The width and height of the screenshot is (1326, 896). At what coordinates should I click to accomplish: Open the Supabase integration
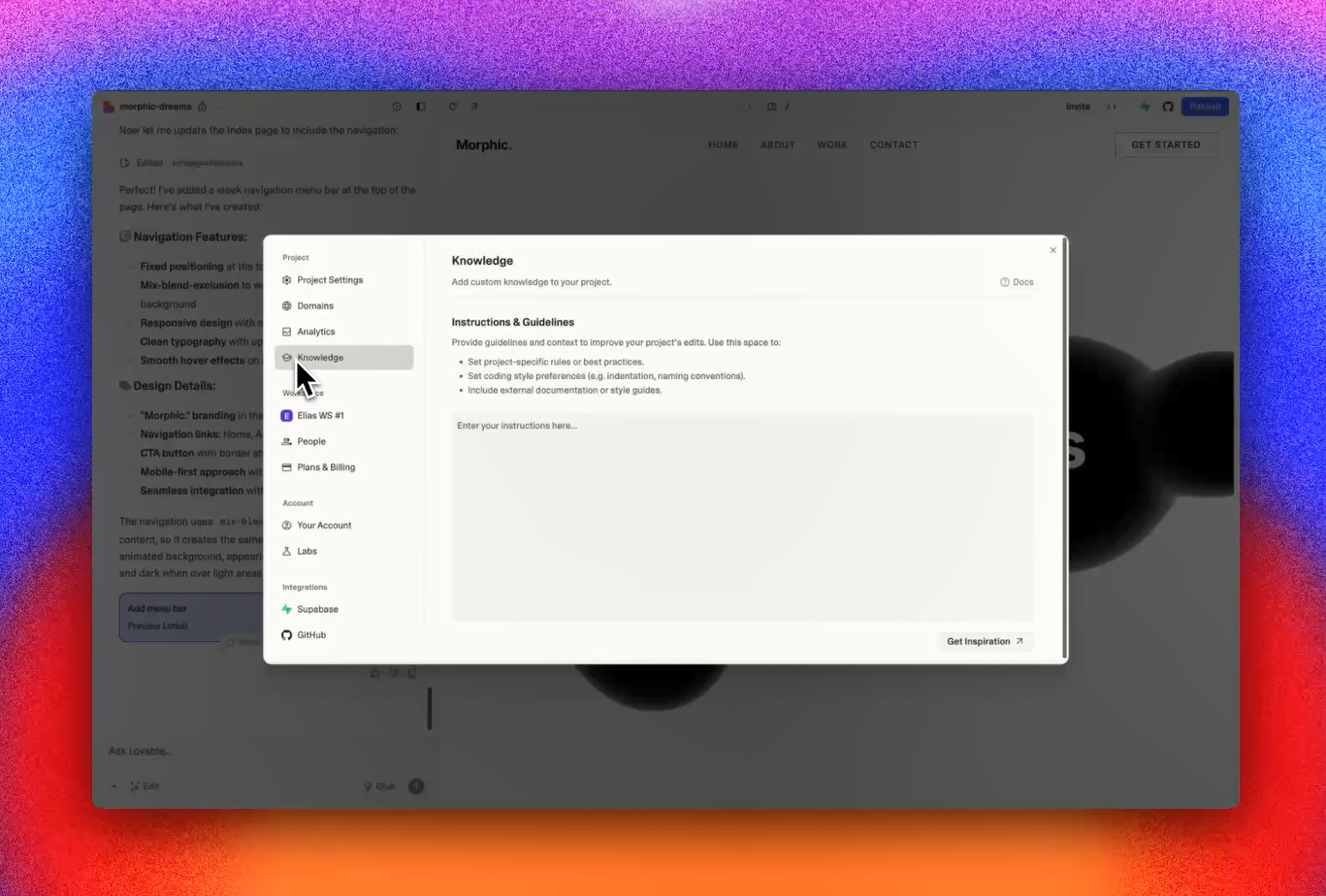pos(343,609)
